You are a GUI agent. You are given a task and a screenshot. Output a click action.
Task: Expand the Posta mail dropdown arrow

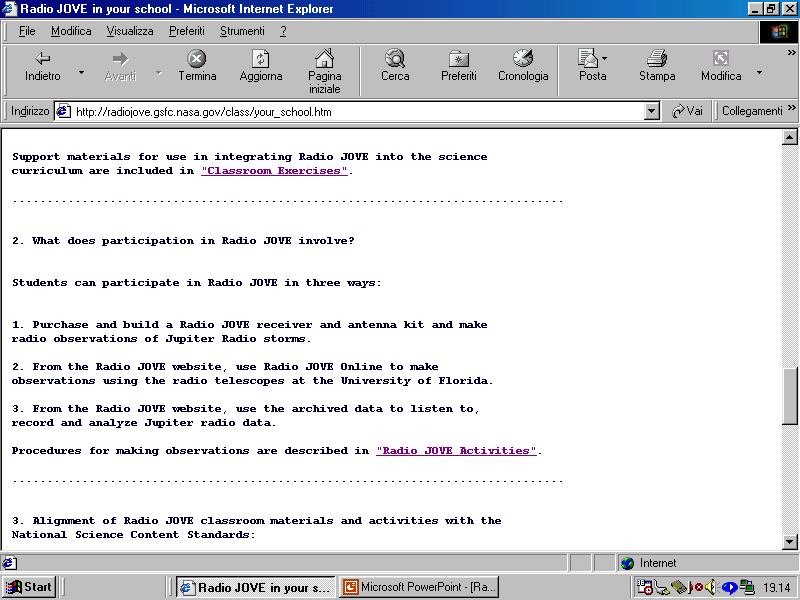pos(605,59)
